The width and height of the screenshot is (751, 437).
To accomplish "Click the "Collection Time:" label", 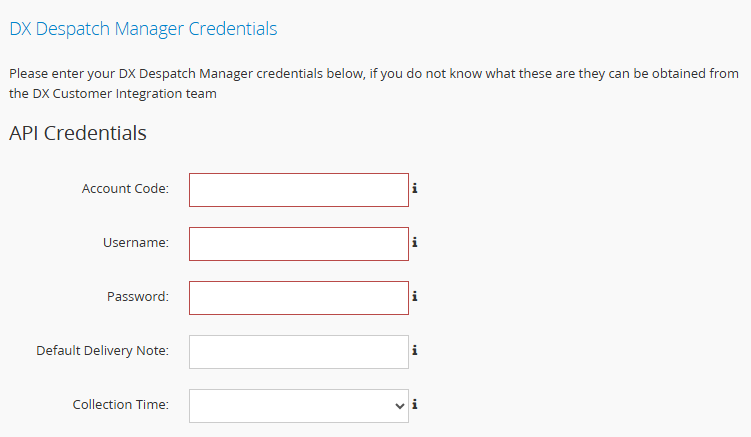I will tap(120, 404).
